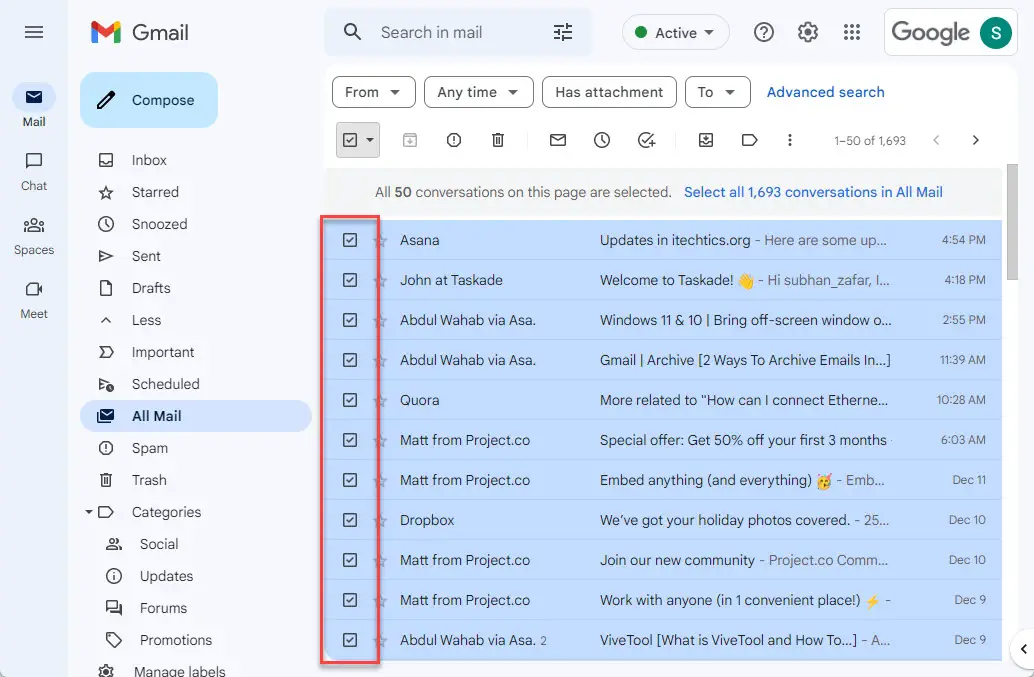Open the account avatar S
Image resolution: width=1034 pixels, height=677 pixels.
point(996,32)
